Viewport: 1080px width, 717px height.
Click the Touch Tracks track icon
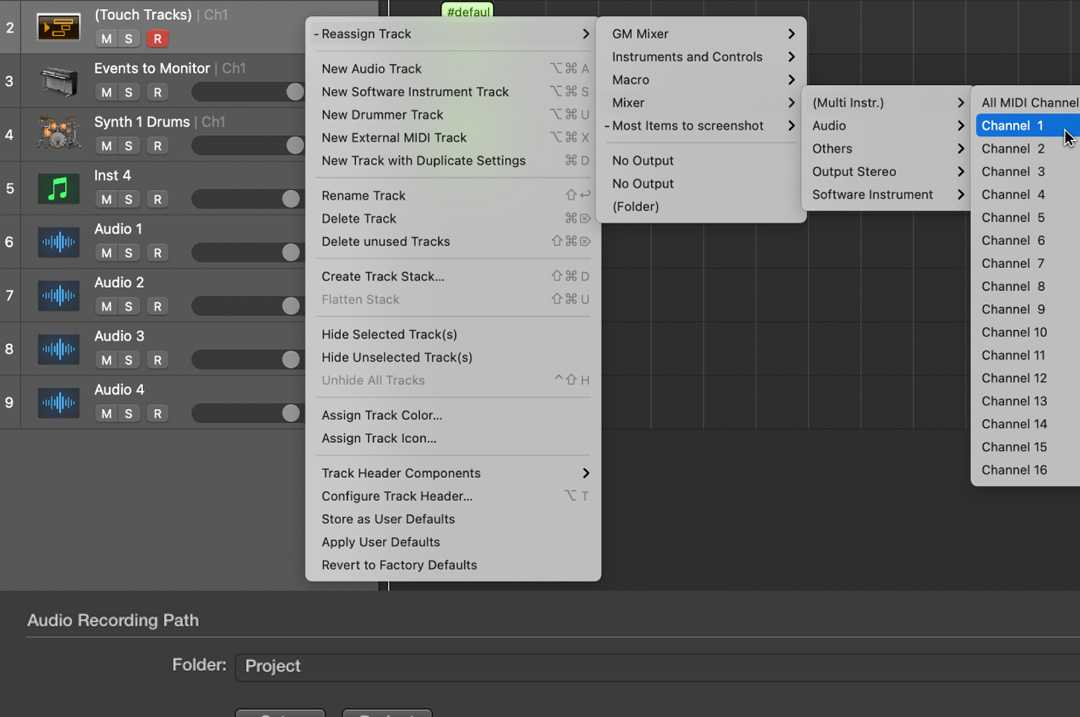click(58, 27)
